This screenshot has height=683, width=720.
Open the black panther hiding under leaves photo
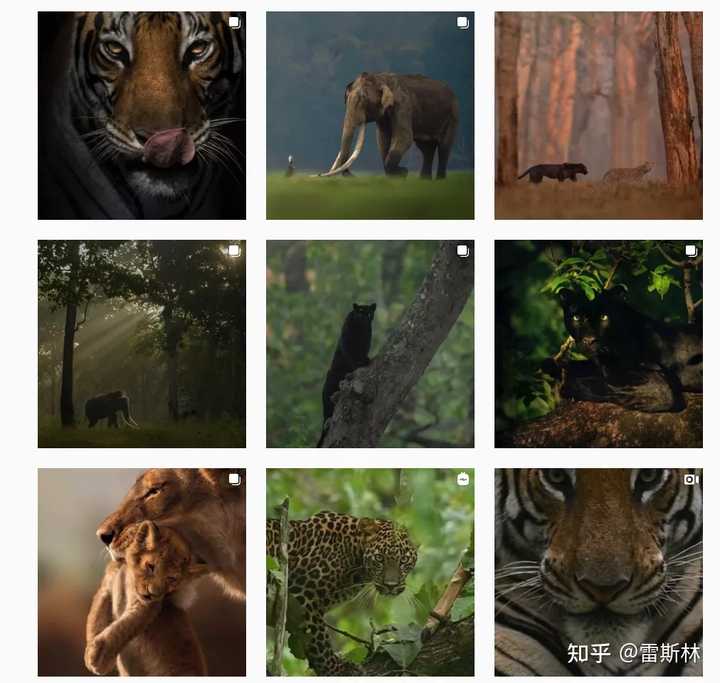(598, 344)
